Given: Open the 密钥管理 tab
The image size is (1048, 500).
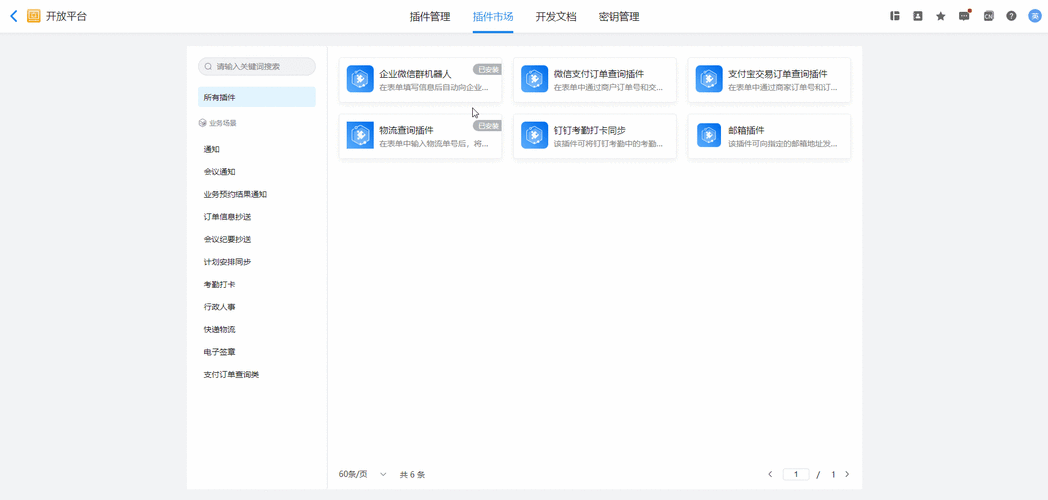Looking at the screenshot, I should coord(619,17).
